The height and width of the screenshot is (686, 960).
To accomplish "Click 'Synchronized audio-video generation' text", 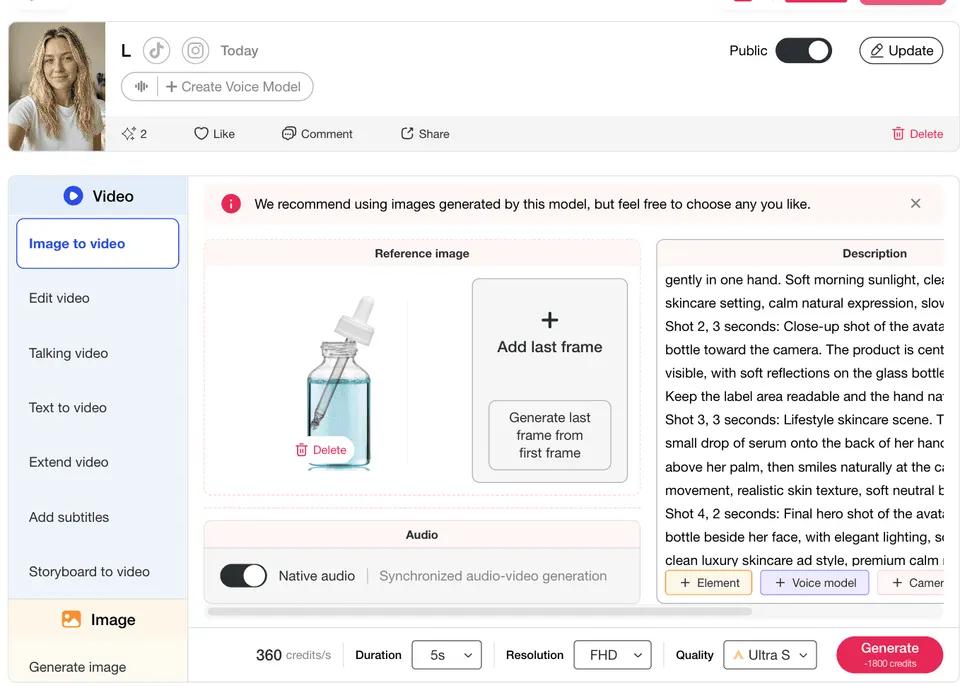I will click(x=493, y=576).
